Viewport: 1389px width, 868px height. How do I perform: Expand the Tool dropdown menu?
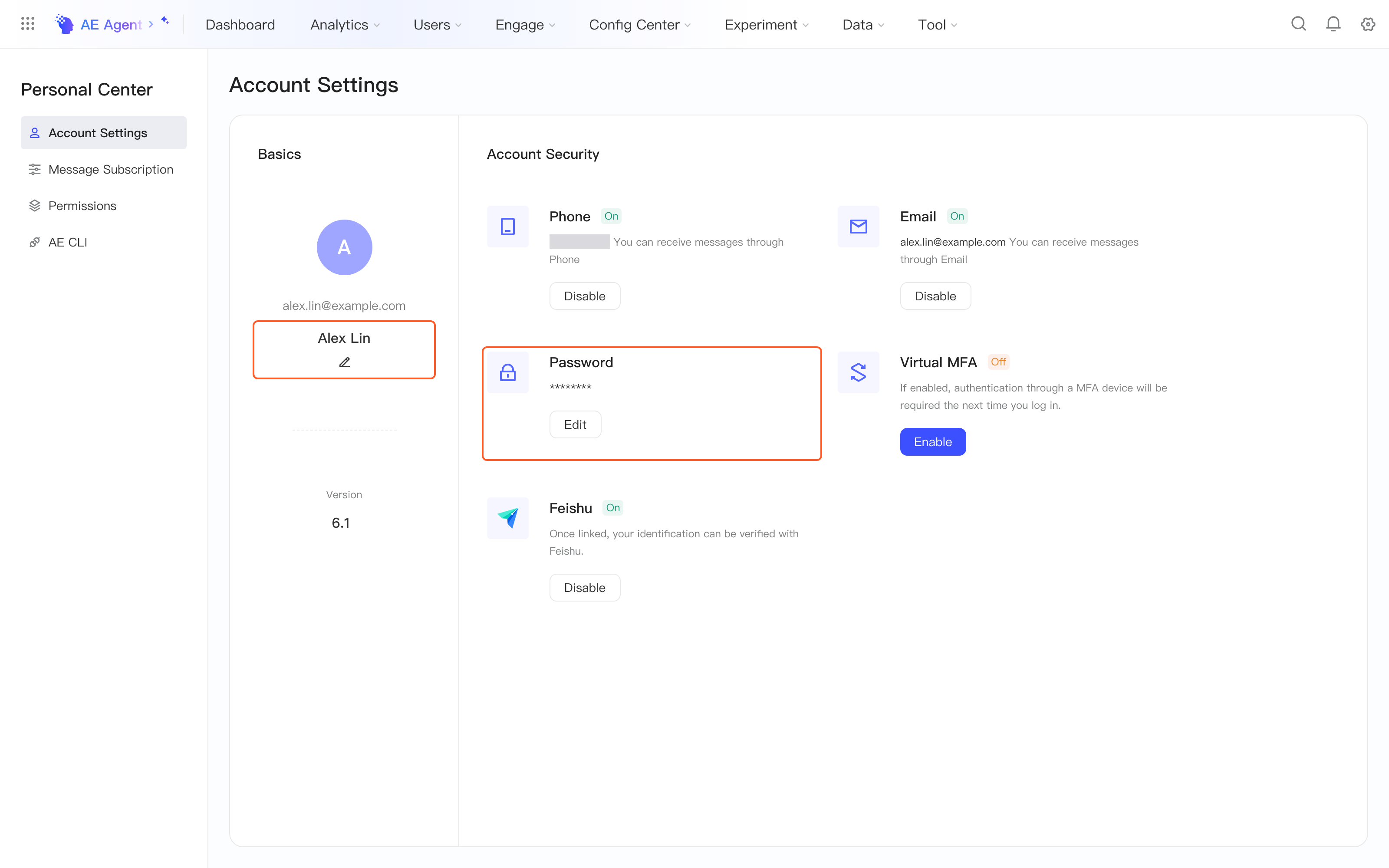(938, 25)
